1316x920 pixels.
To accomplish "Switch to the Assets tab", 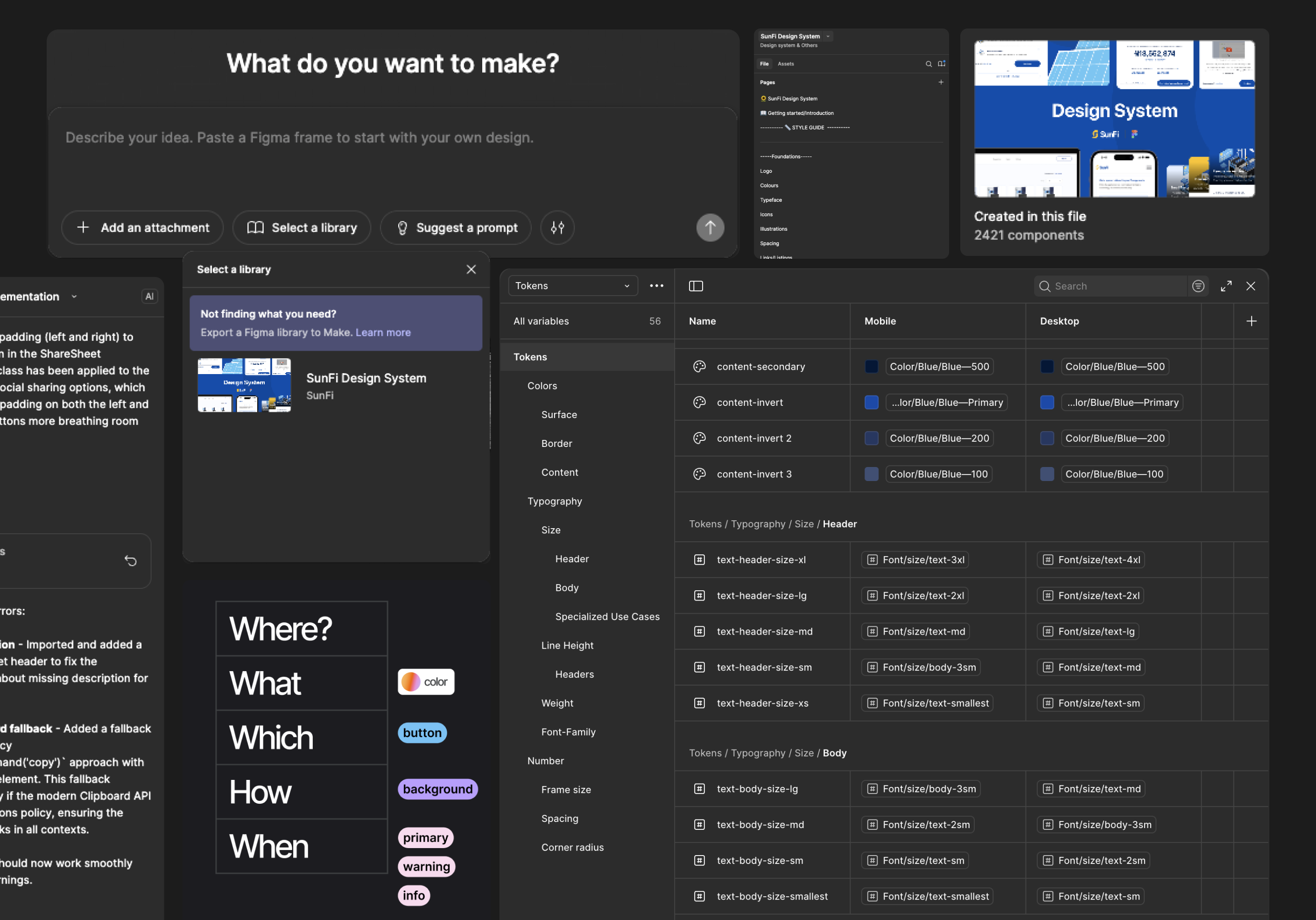I will tap(785, 64).
